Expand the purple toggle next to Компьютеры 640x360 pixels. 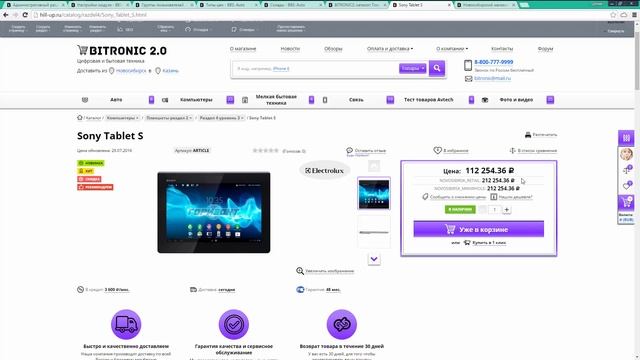tap(230, 100)
